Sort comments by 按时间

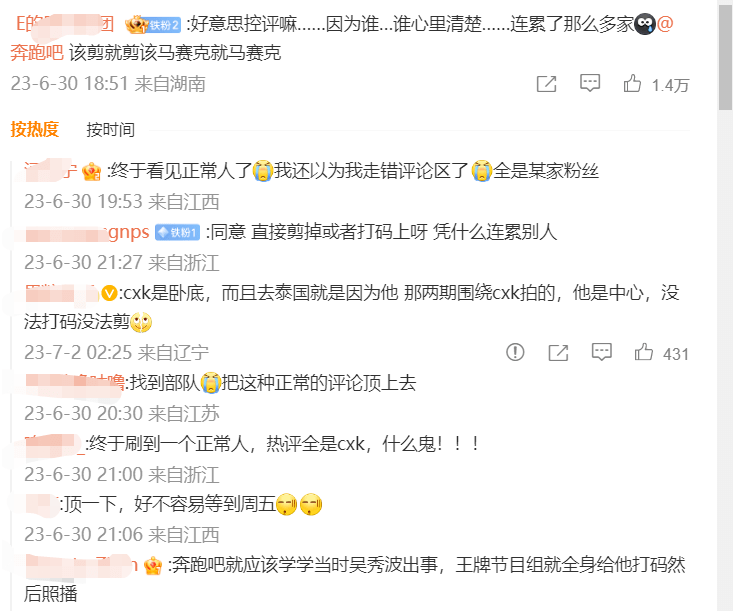110,129
